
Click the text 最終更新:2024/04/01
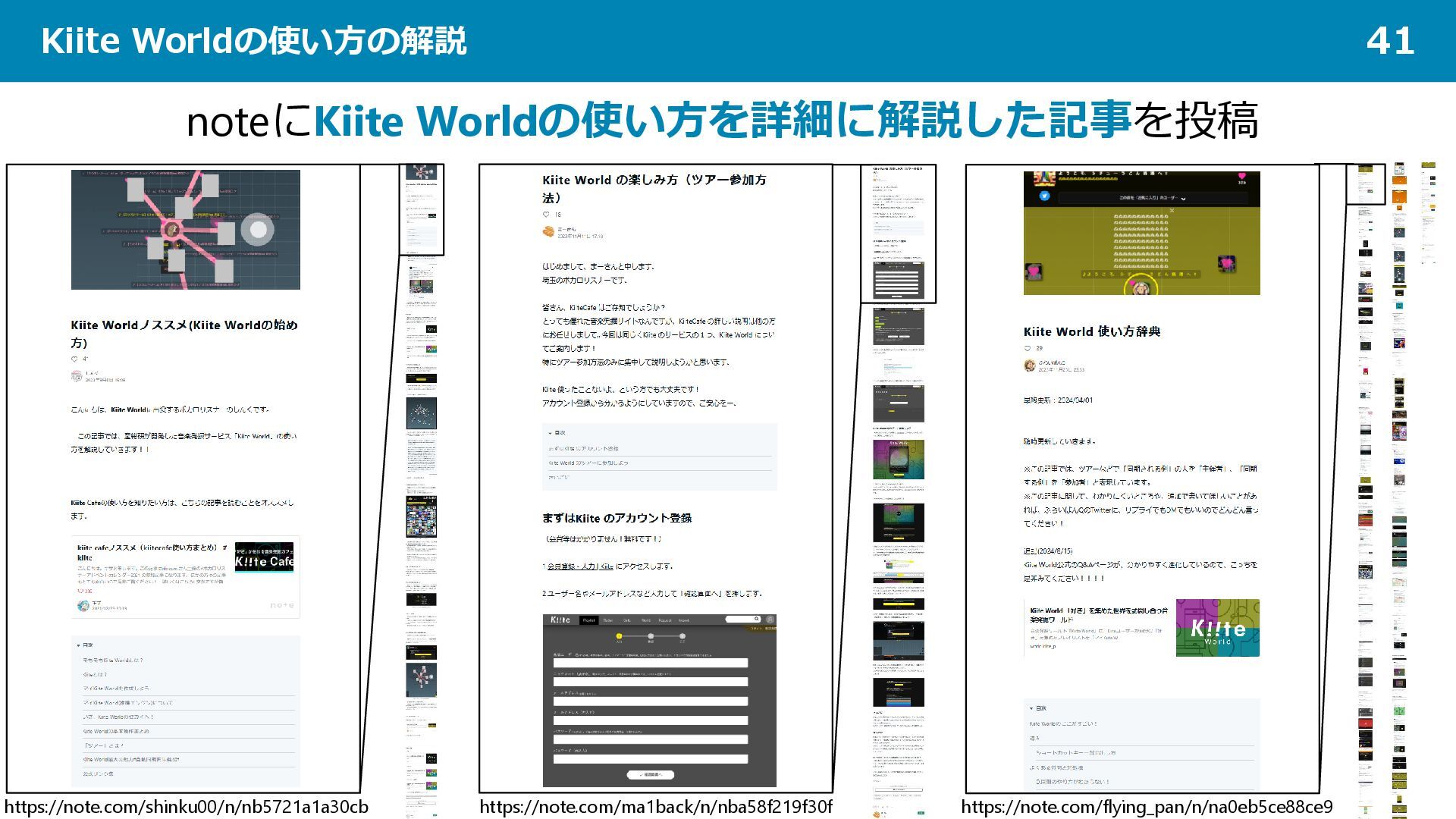1059,400
